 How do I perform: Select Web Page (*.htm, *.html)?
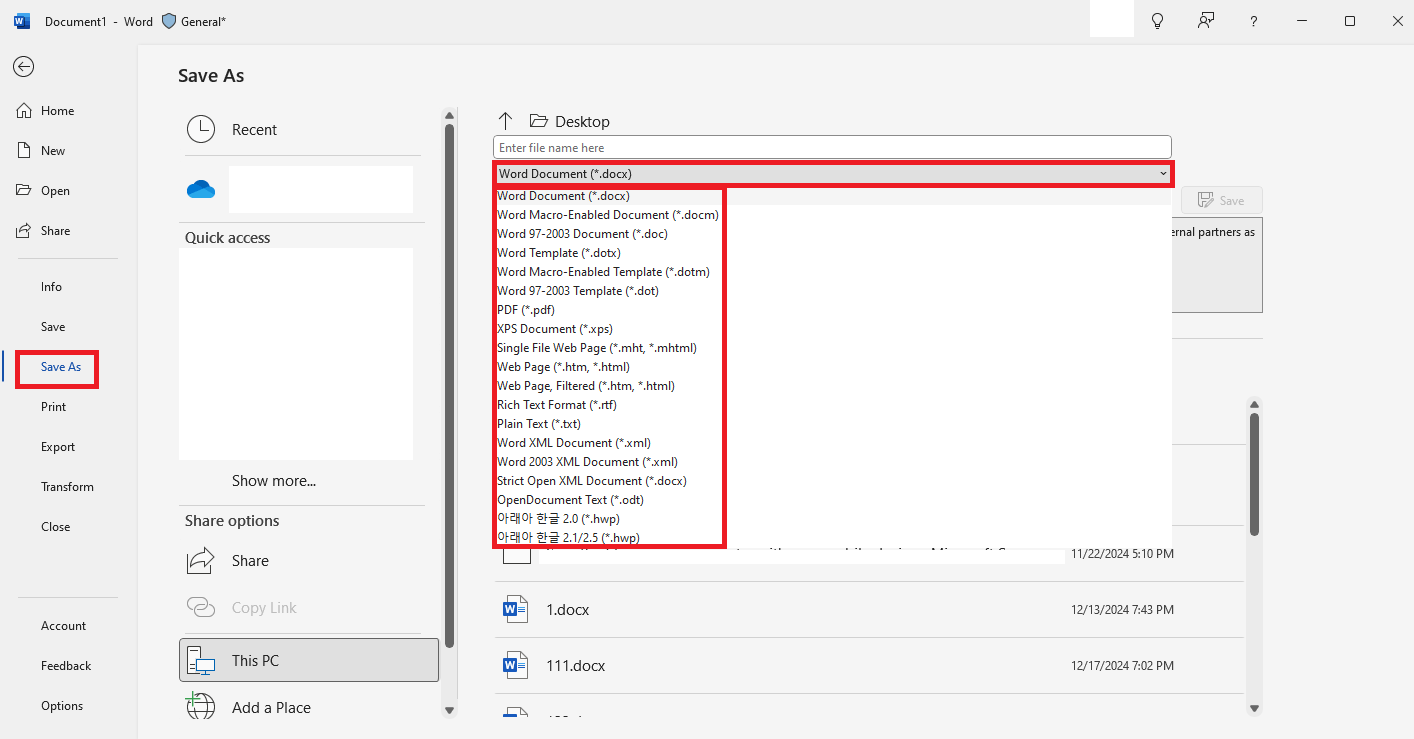point(563,367)
